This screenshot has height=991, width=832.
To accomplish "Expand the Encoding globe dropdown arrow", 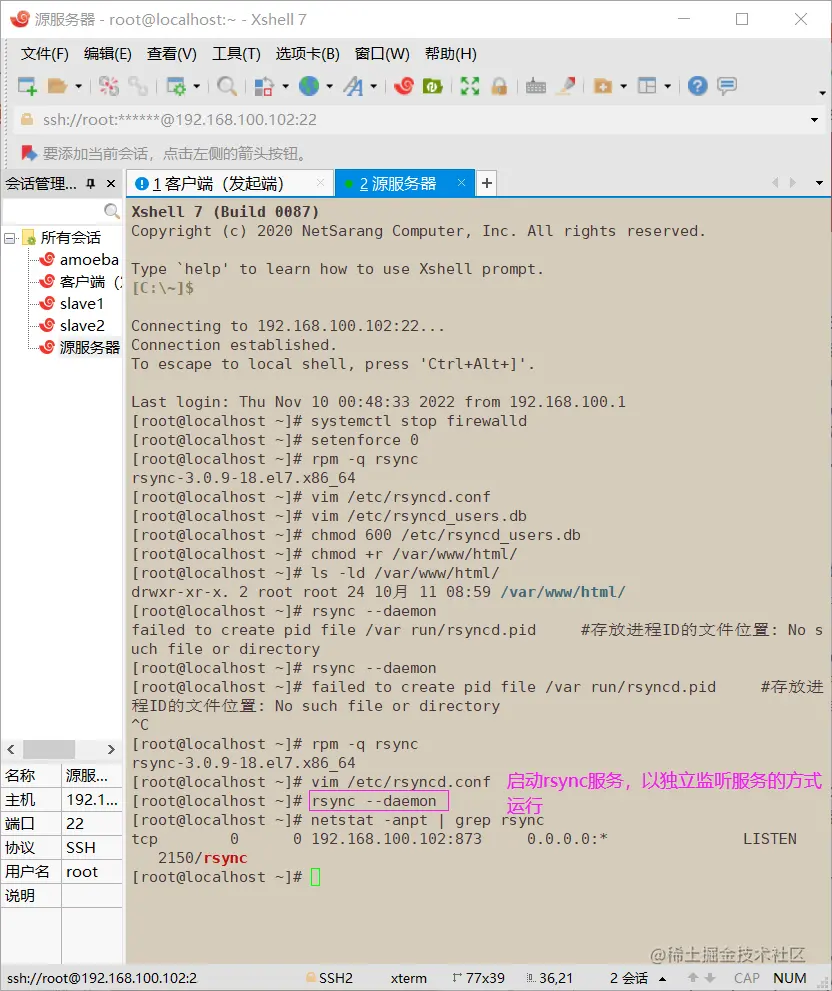I will tap(329, 86).
